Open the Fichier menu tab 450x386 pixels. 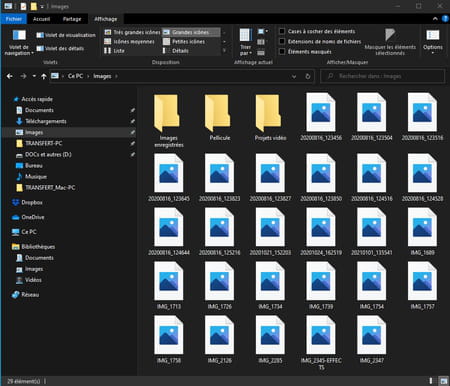pos(14,19)
